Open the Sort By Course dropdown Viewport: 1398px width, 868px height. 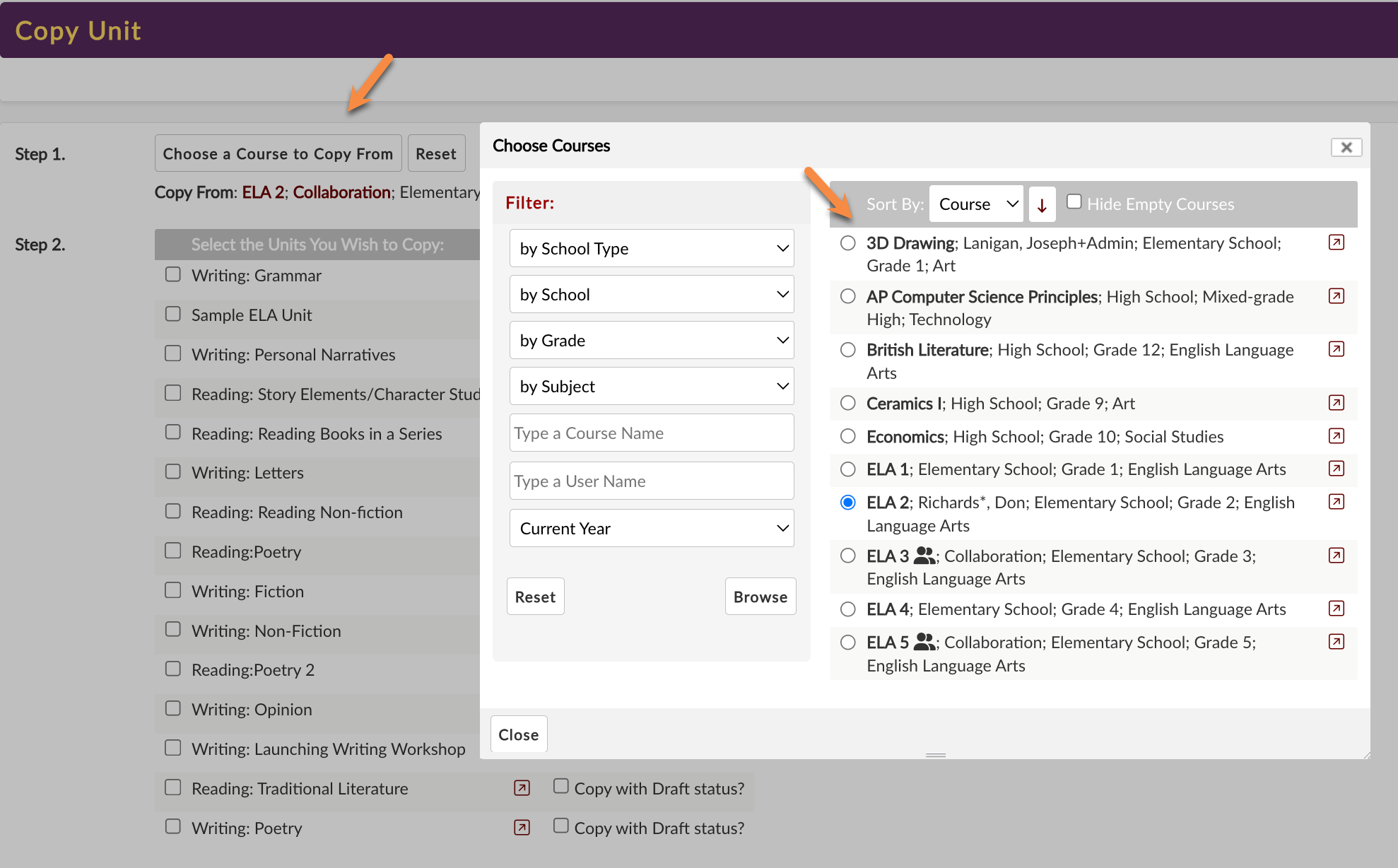976,204
